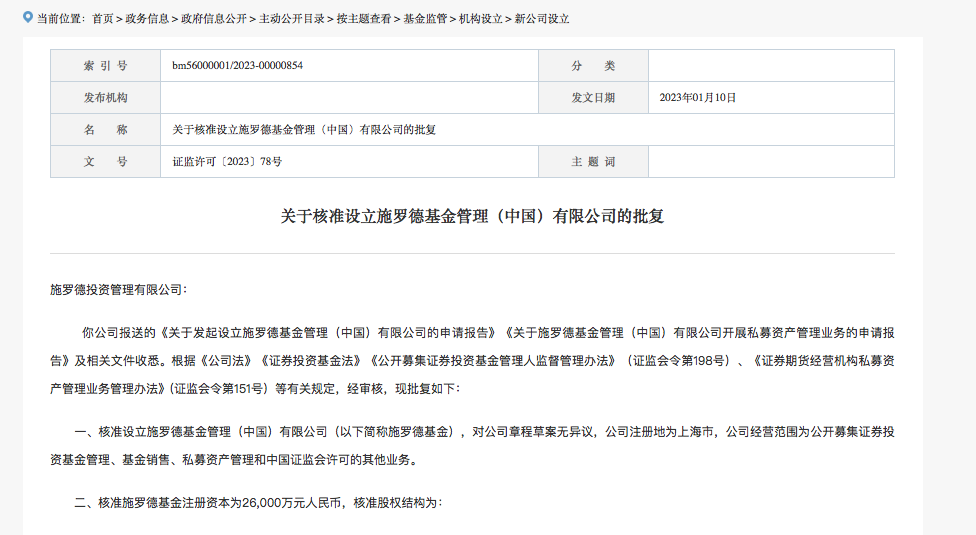Click the 主题词 label cell

tap(593, 162)
